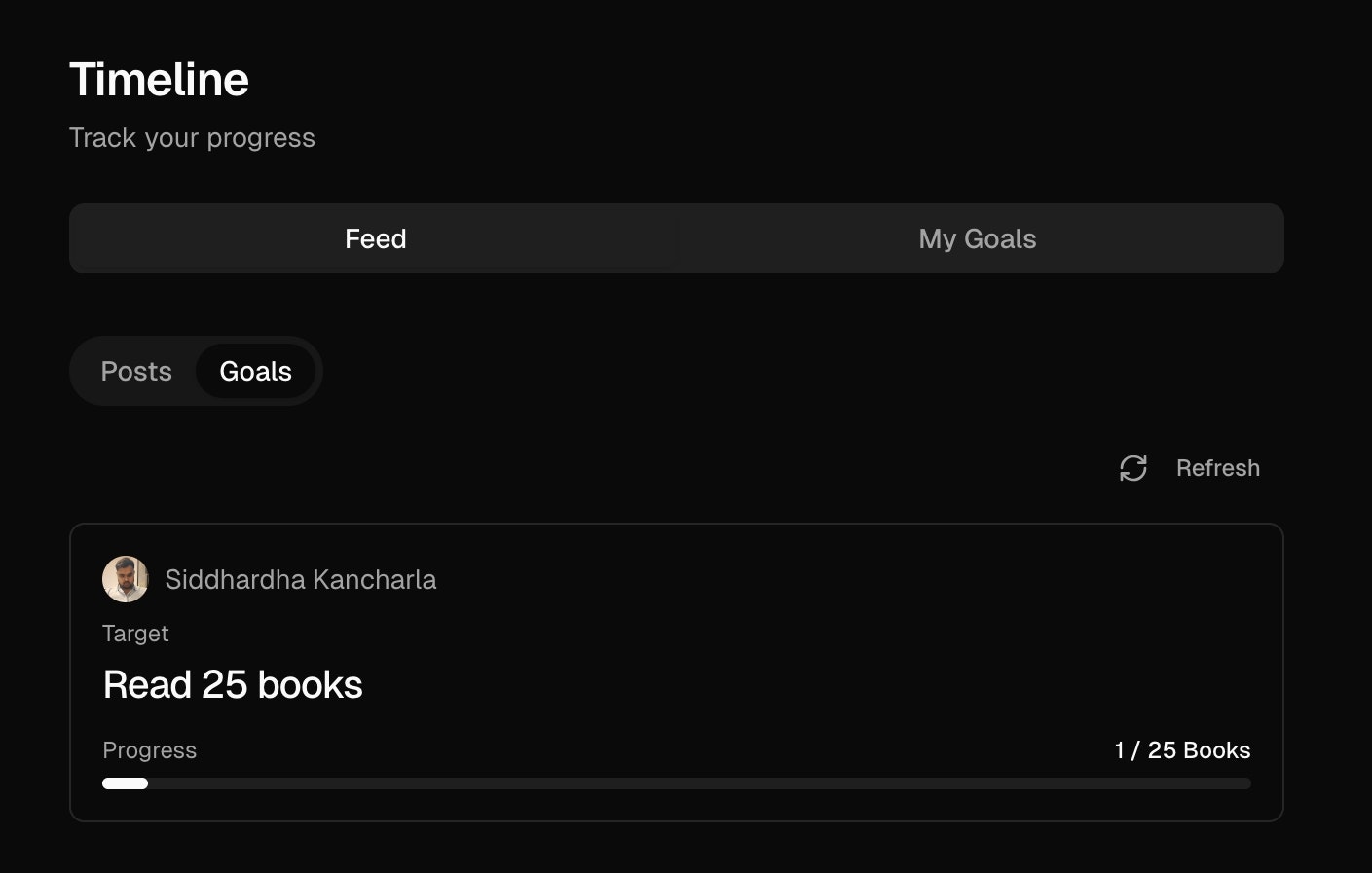Screen dimensions: 1372x873
Task: Click the refresh icon above the goal list
Action: click(x=1132, y=468)
